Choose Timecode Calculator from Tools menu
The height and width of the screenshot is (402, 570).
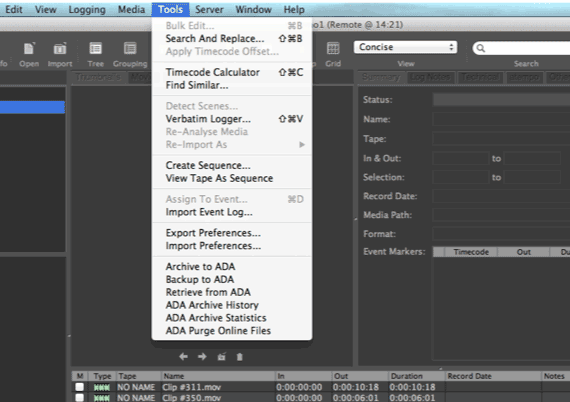click(x=213, y=72)
